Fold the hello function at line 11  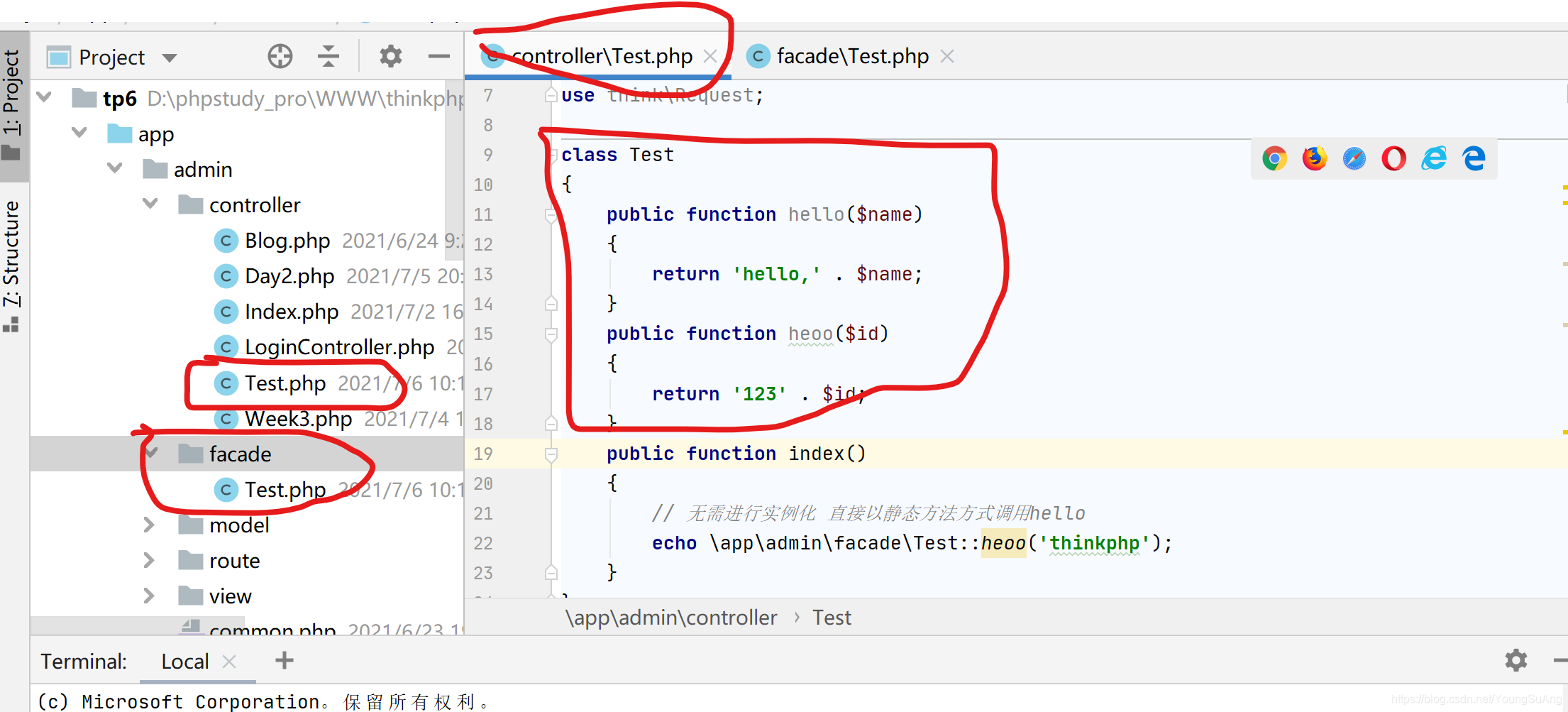[x=551, y=214]
